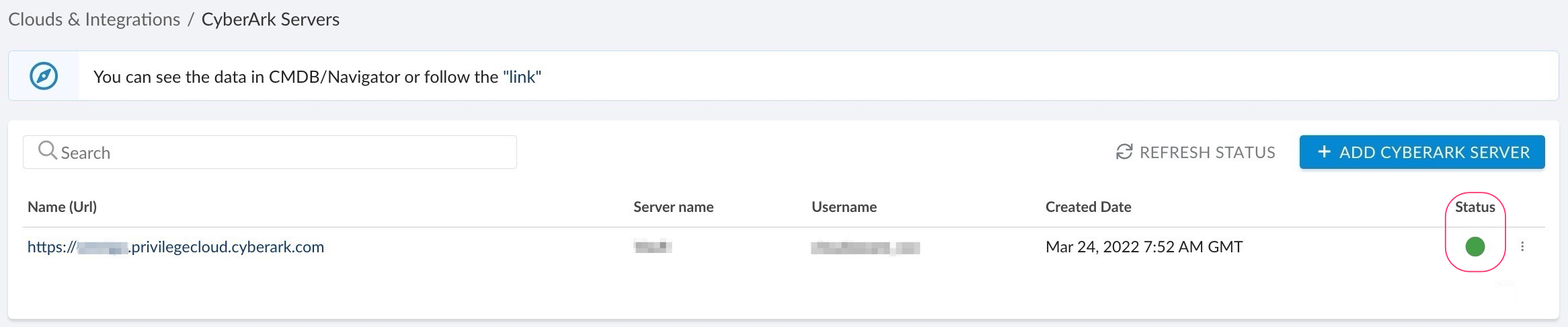1568x327 pixels.
Task: Click the compass navigator icon
Action: 44,76
